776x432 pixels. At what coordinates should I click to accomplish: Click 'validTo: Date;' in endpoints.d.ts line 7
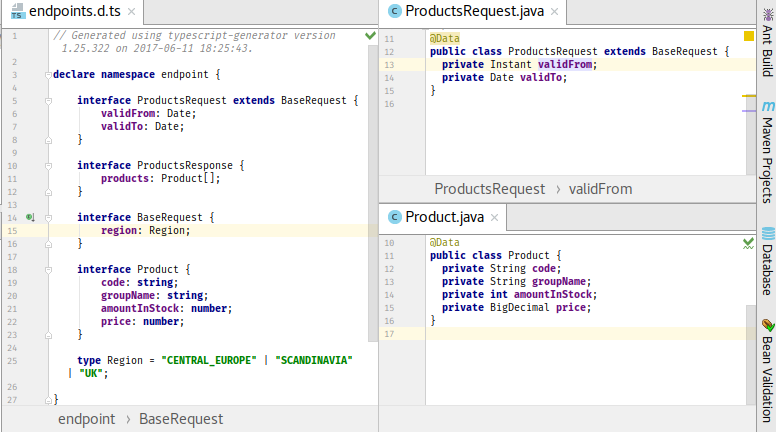click(143, 126)
